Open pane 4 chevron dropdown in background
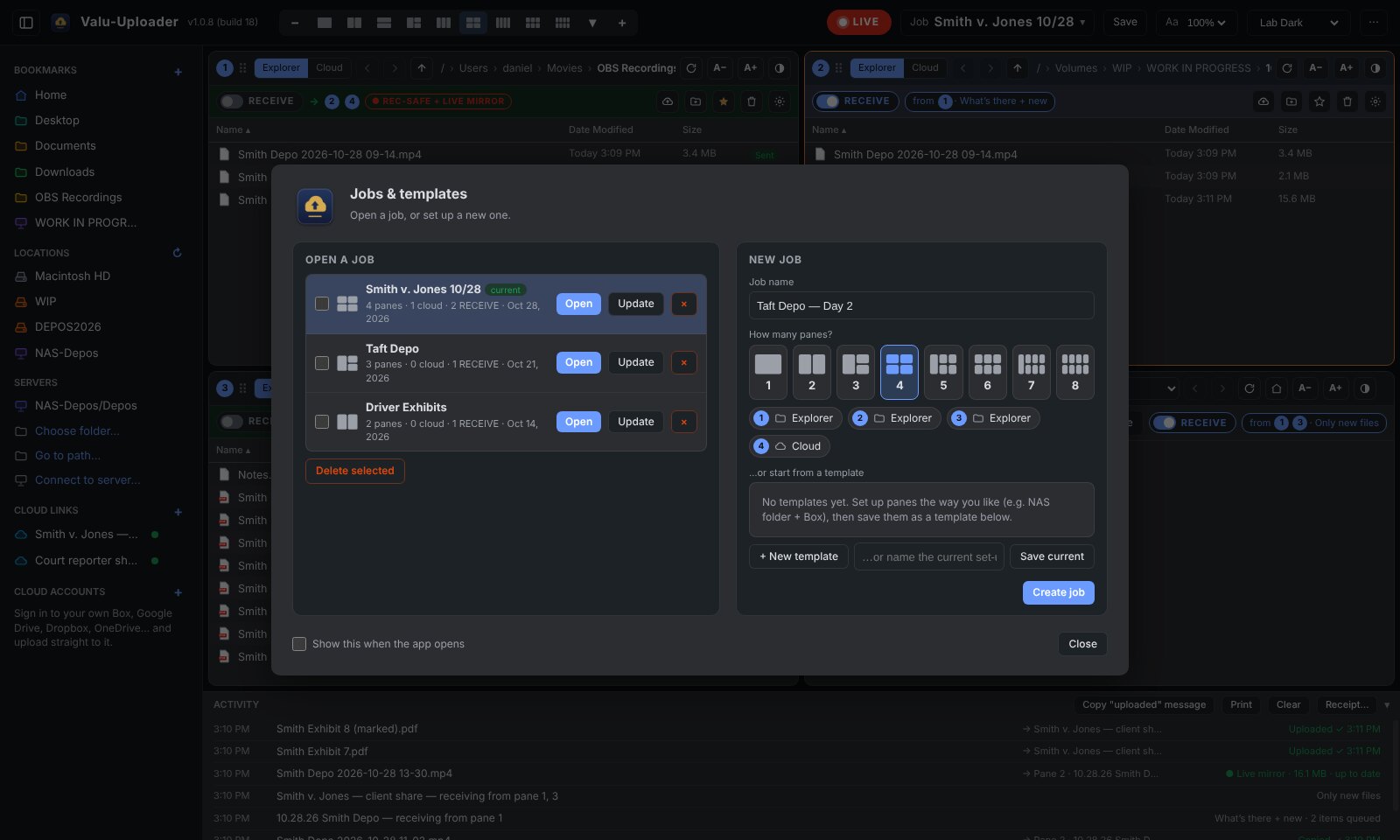This screenshot has width=1400, height=840. click(x=1172, y=388)
